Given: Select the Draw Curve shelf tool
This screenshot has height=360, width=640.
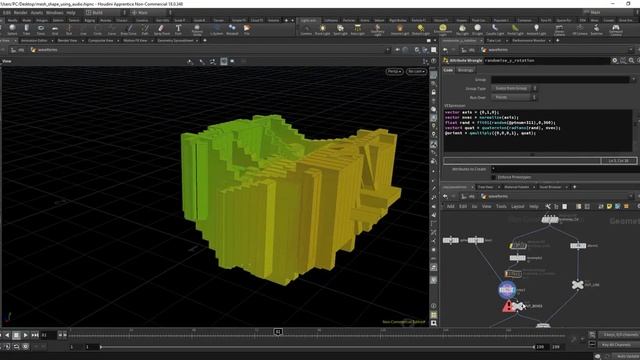Looking at the screenshot, I should tap(129, 29).
